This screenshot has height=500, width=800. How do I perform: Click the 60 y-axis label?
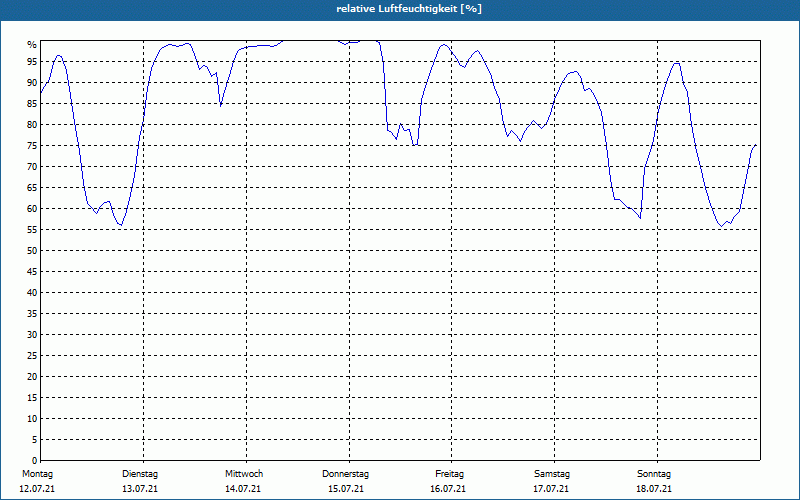(x=32, y=209)
